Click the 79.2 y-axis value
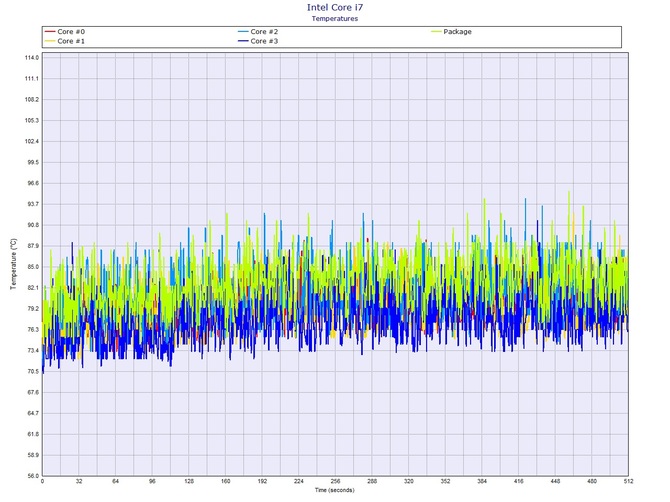670x502 pixels. (x=33, y=309)
